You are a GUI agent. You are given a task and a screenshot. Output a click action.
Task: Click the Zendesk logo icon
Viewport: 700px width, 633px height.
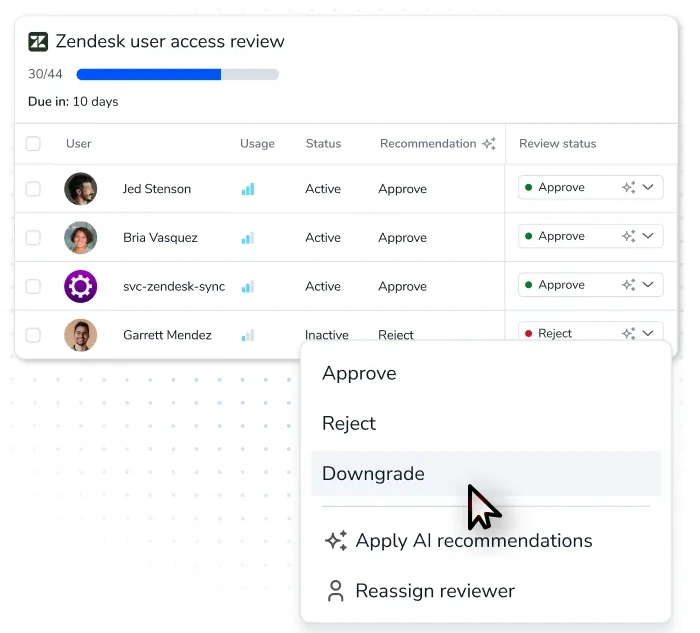coord(38,42)
